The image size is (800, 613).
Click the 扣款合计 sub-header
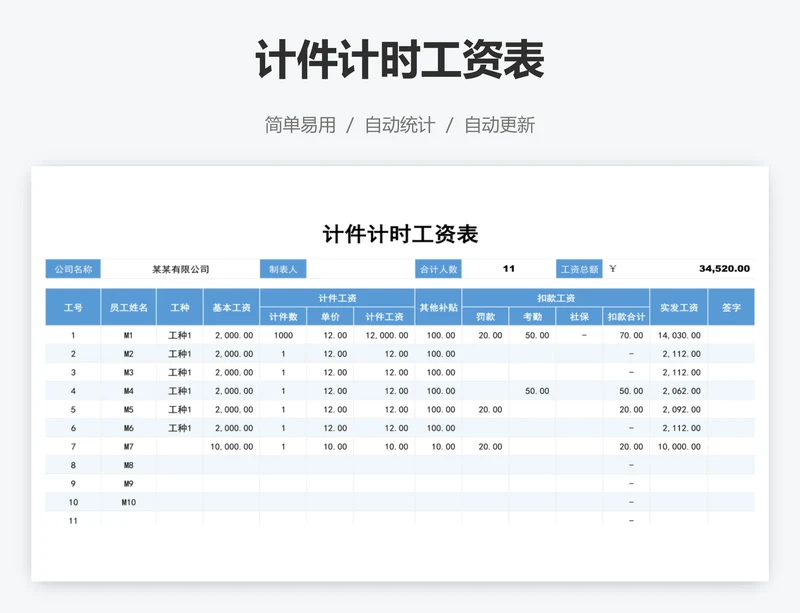click(x=626, y=316)
